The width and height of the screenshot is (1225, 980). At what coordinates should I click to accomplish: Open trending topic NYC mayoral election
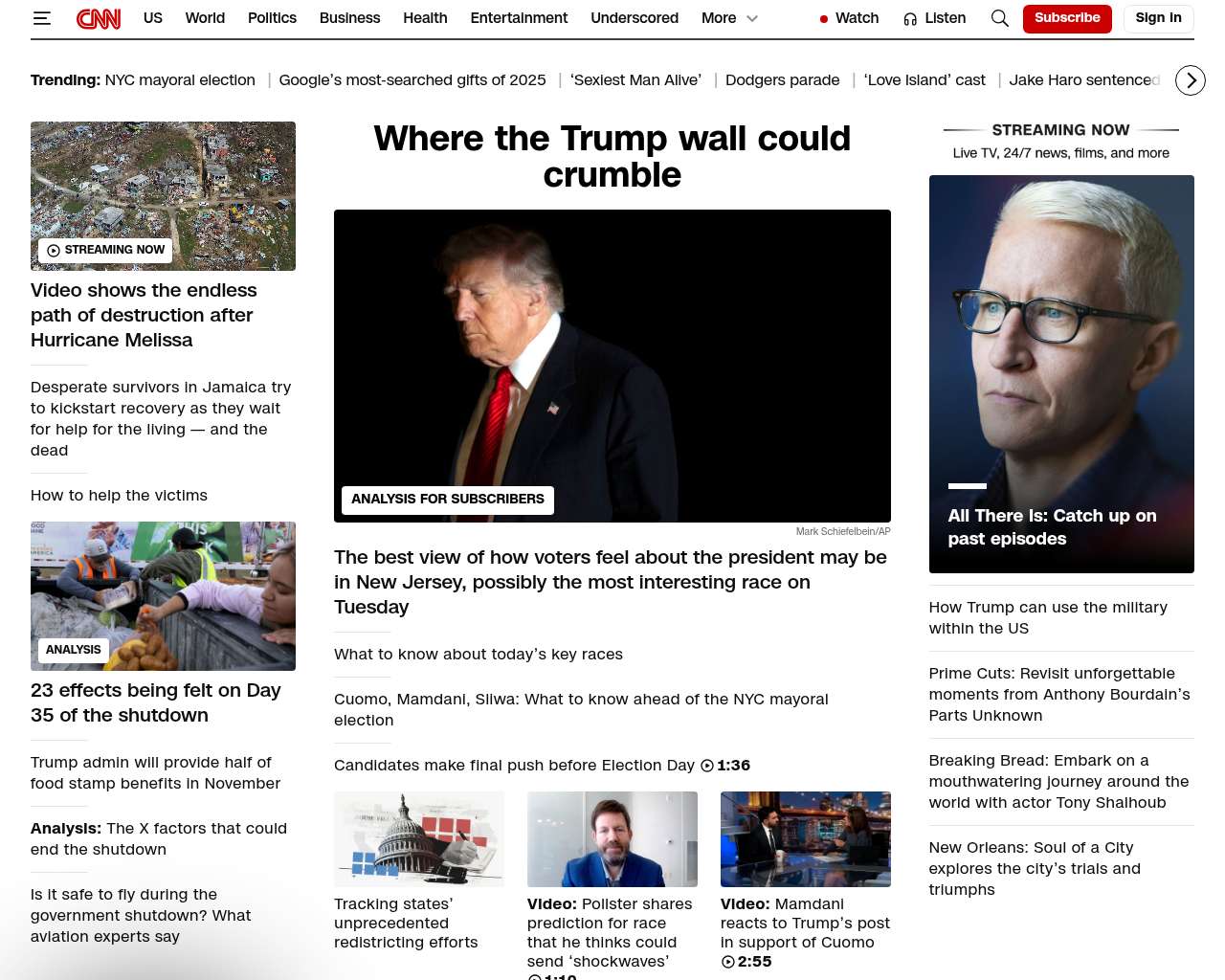point(180,80)
